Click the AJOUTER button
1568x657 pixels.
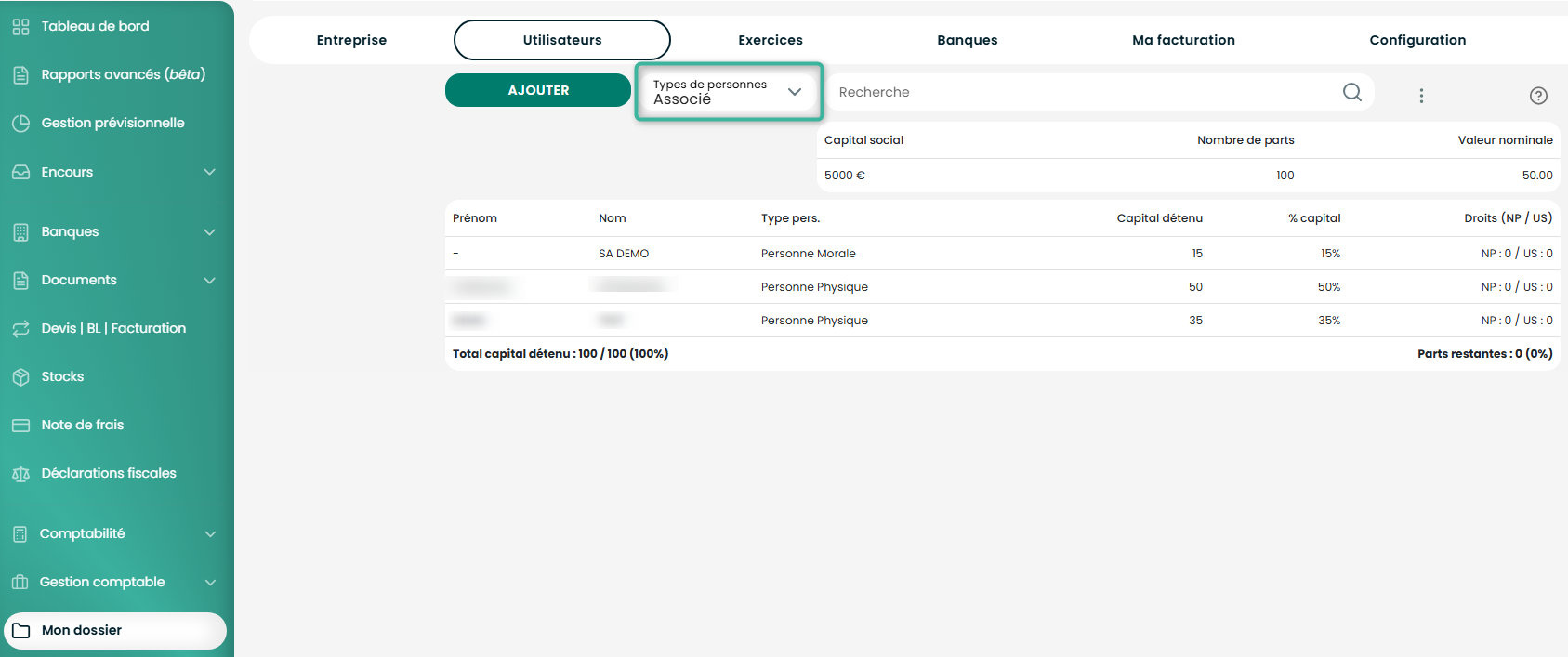point(538,90)
